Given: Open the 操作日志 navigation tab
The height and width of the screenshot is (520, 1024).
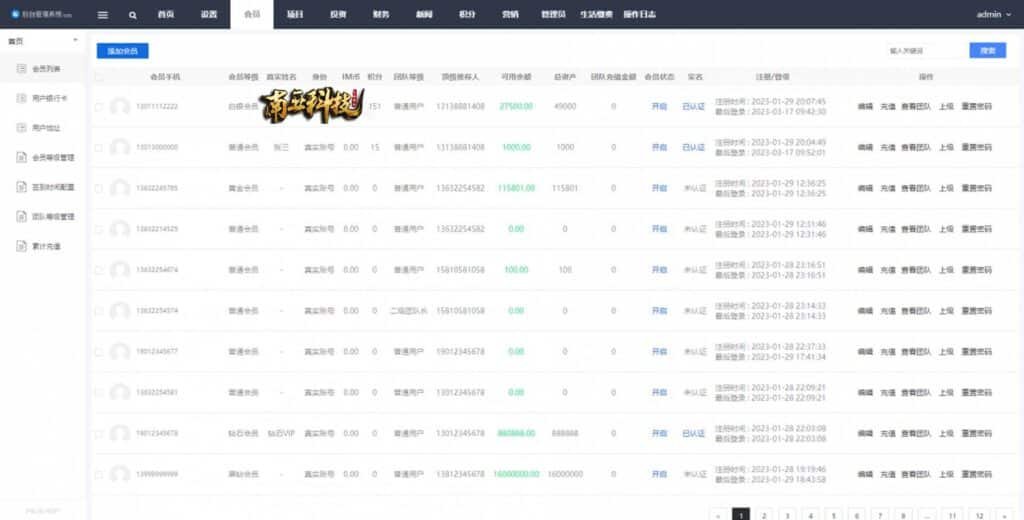Looking at the screenshot, I should tap(639, 15).
